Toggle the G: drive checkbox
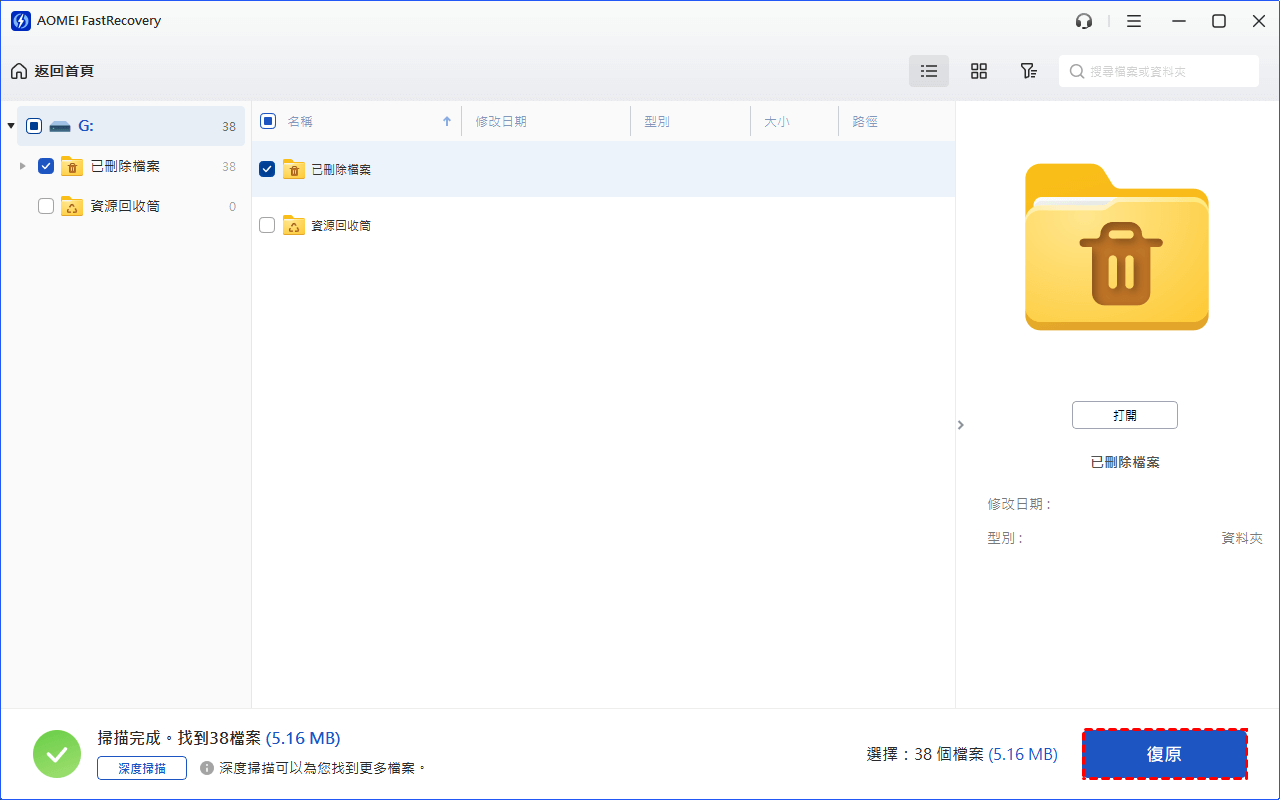 [x=34, y=126]
